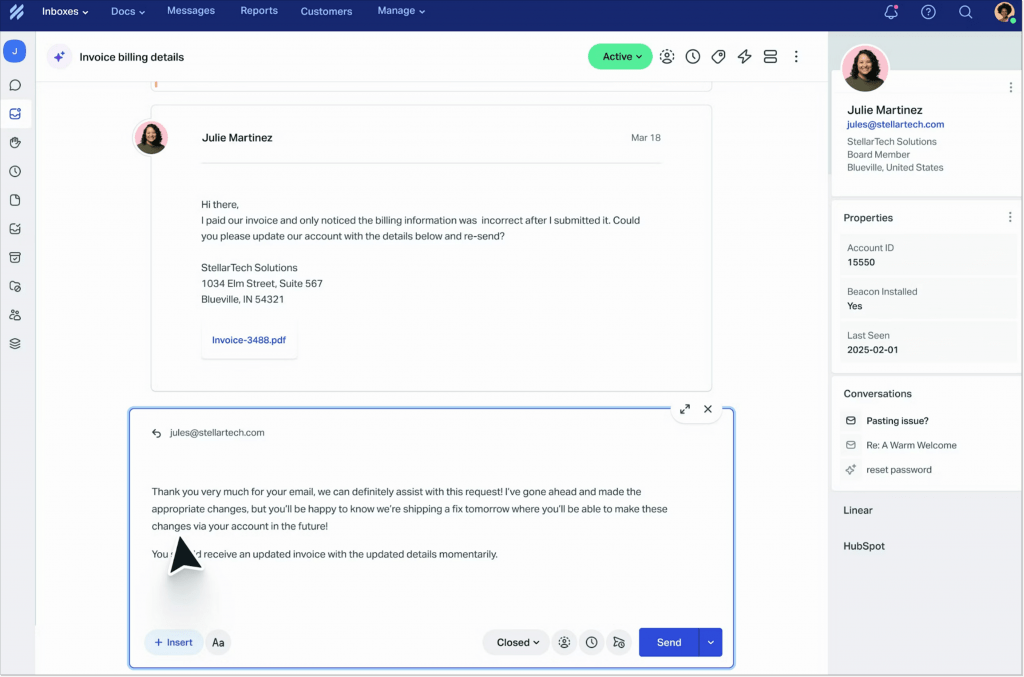Click the Last Seen value 2025-02-01
This screenshot has height=677, width=1024.
click(872, 350)
